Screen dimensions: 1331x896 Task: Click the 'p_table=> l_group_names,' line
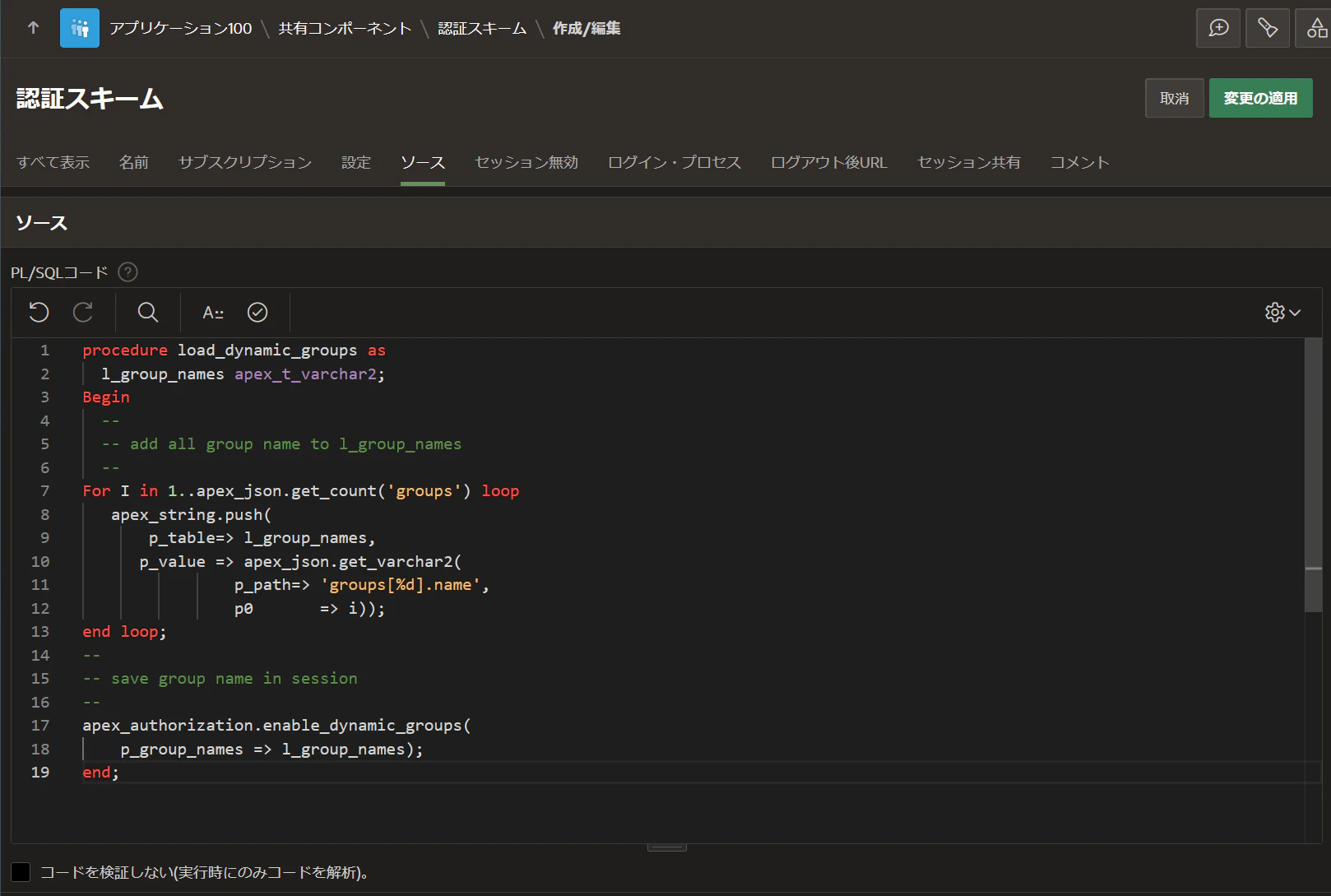(x=262, y=538)
